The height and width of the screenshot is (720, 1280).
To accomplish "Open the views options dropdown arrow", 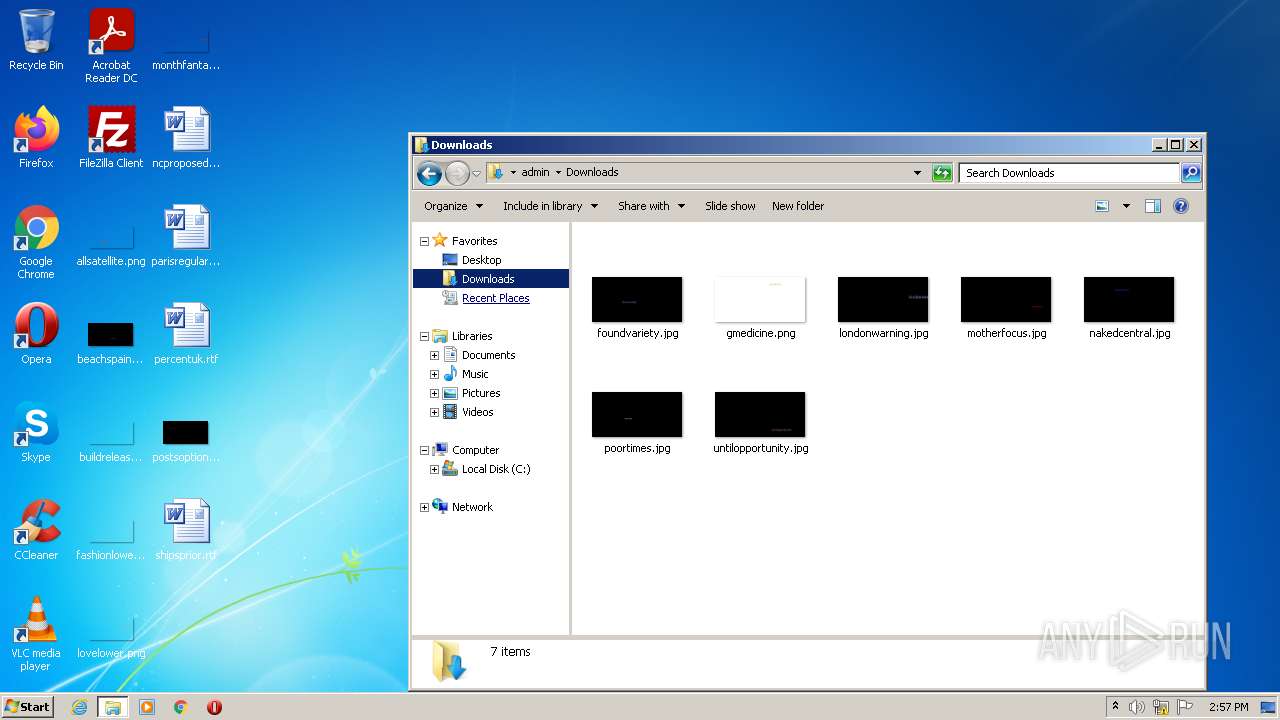I will 1126,206.
